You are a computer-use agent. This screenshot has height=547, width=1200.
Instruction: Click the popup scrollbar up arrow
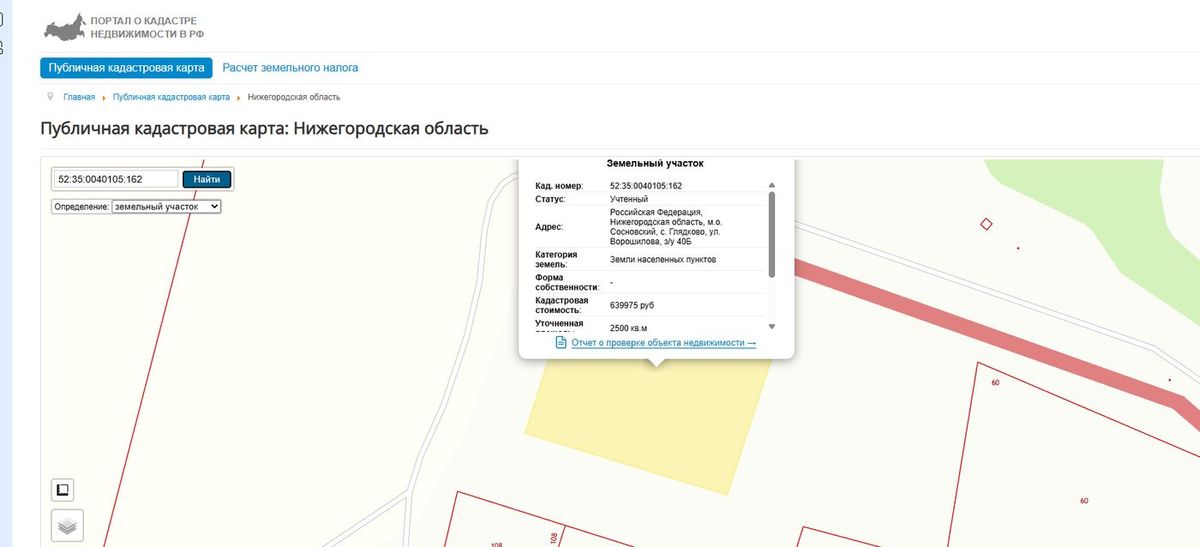(x=771, y=185)
